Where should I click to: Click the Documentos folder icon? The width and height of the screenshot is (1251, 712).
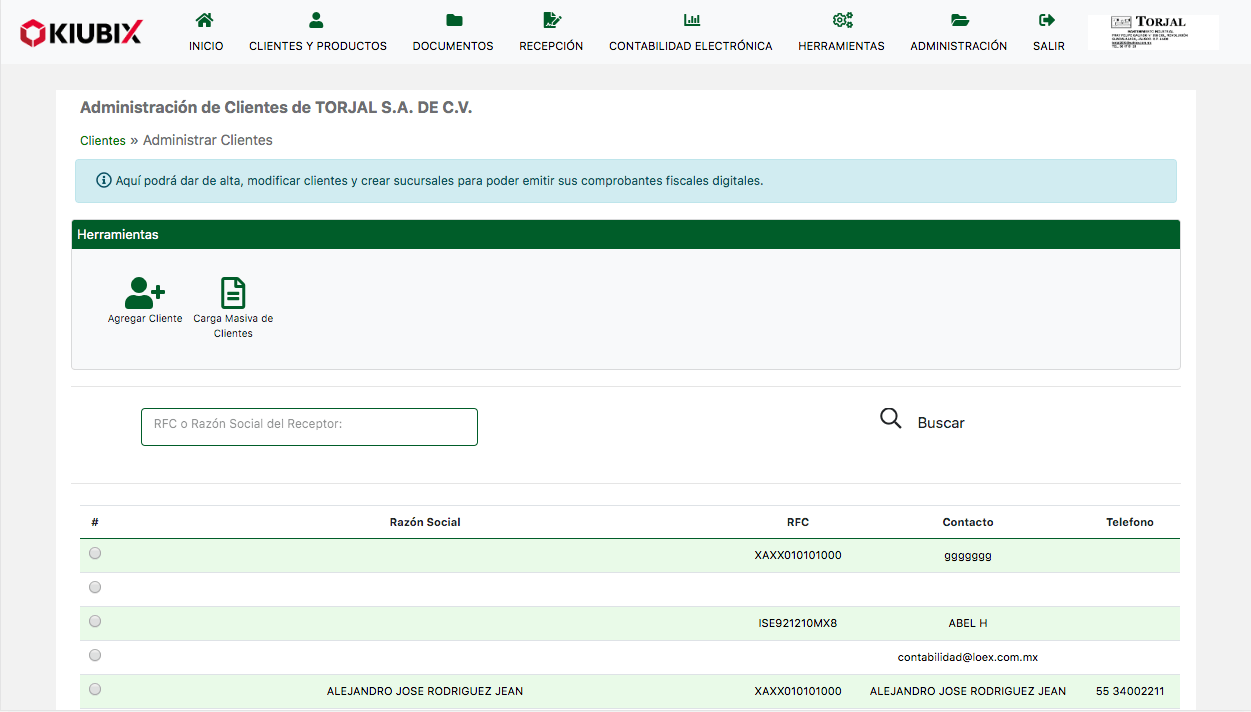(453, 20)
